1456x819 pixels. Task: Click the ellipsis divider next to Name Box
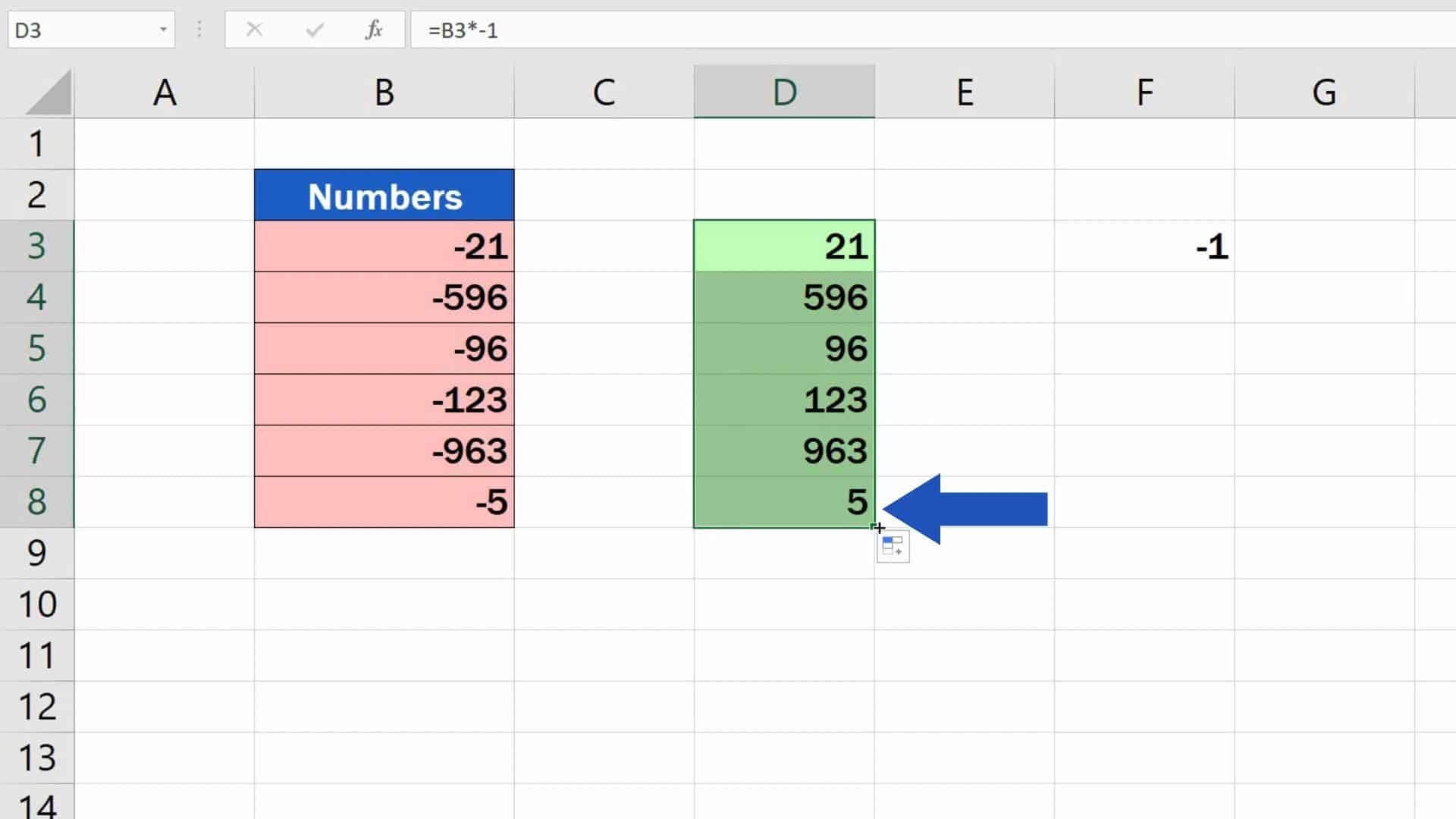point(199,30)
